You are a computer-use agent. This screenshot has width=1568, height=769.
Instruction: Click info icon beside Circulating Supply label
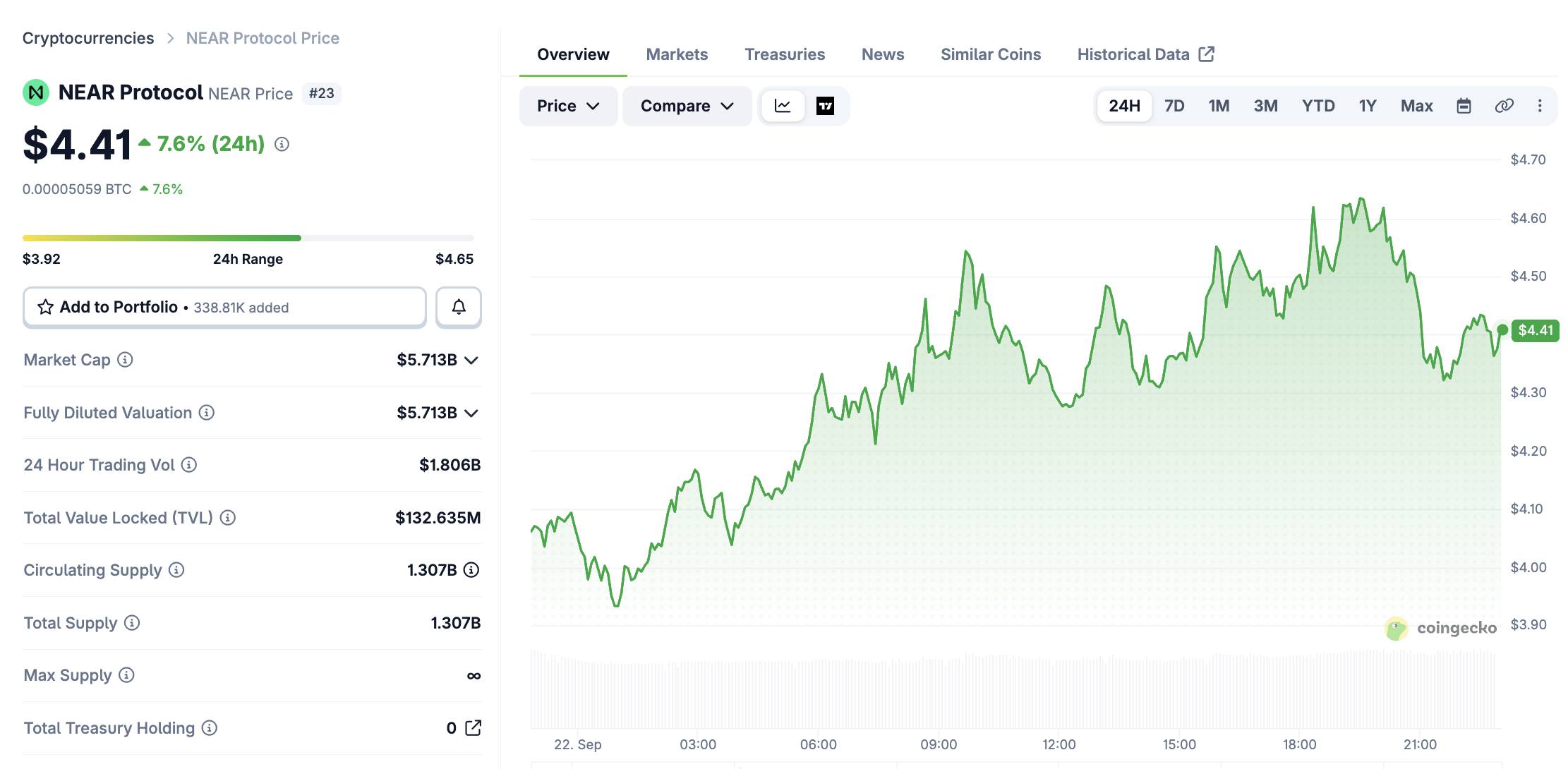tap(176, 570)
